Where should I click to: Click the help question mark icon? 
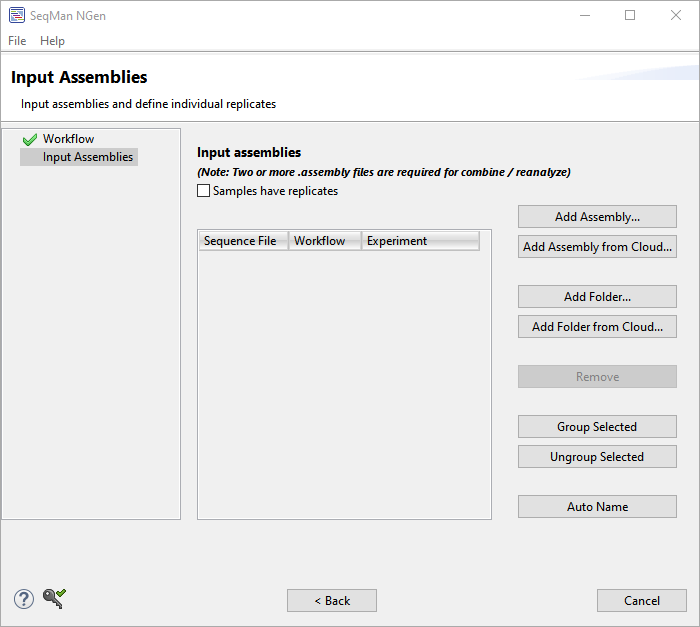[x=24, y=599]
